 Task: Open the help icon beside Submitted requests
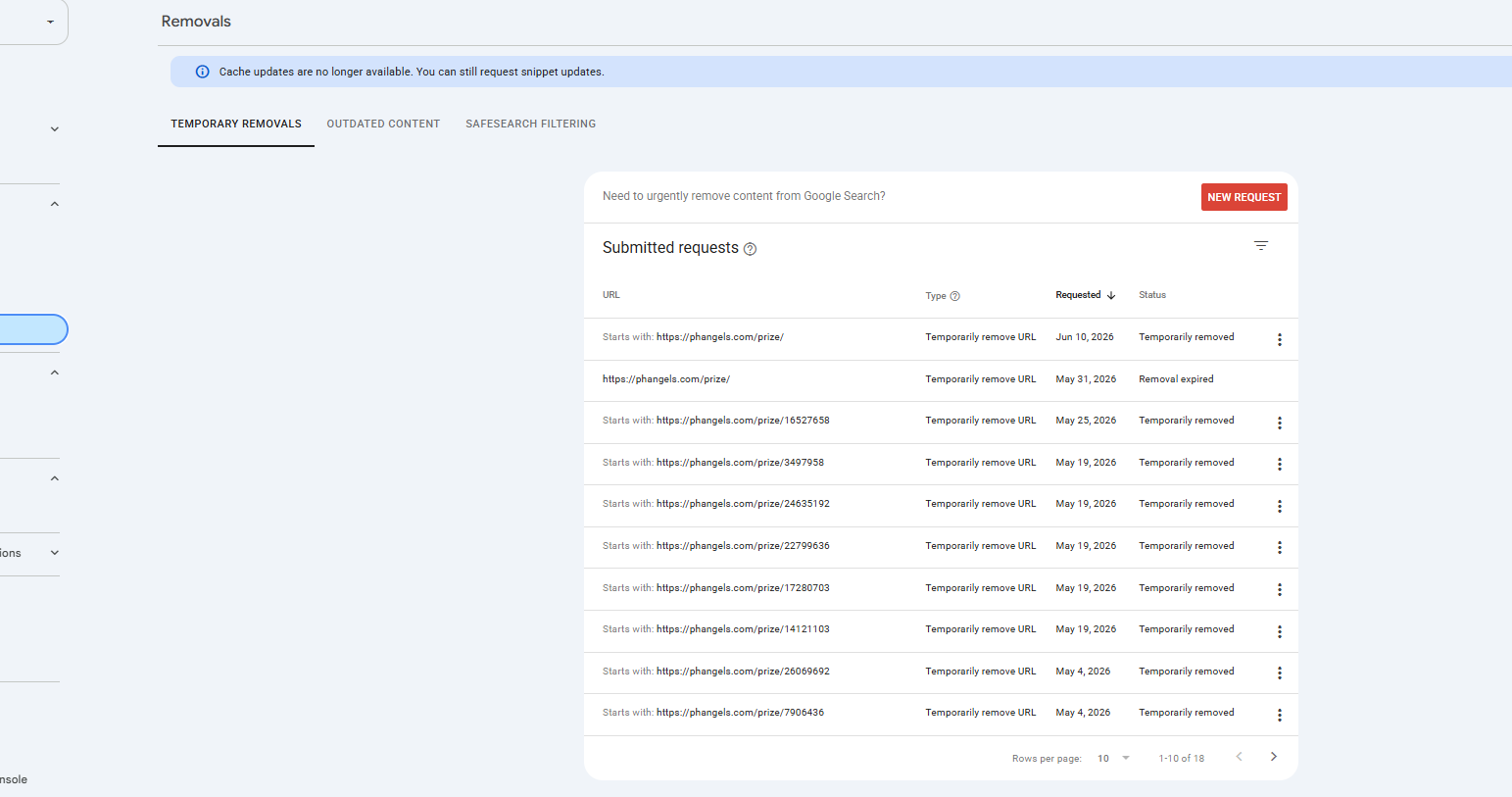750,249
